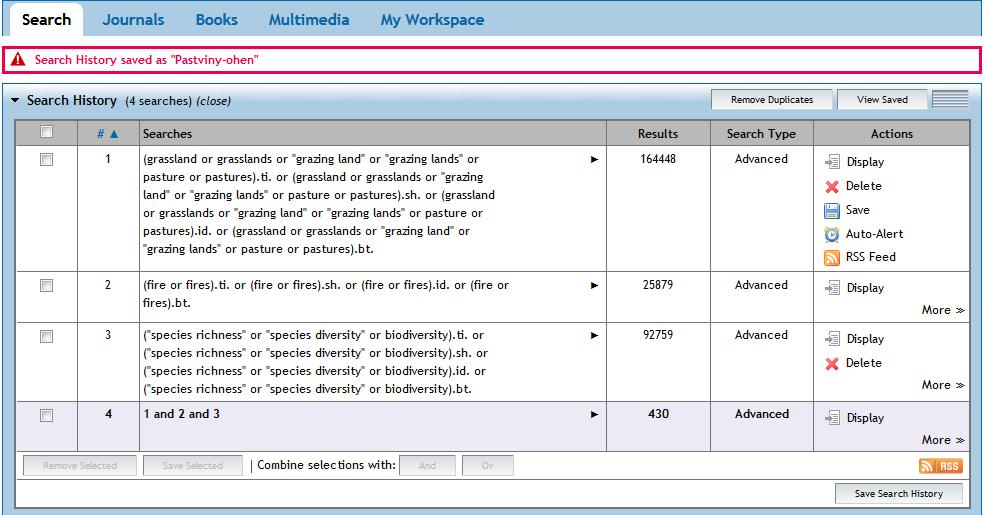Click the Remove Duplicates button
Image resolution: width=984 pixels, height=515 pixels.
tap(772, 100)
